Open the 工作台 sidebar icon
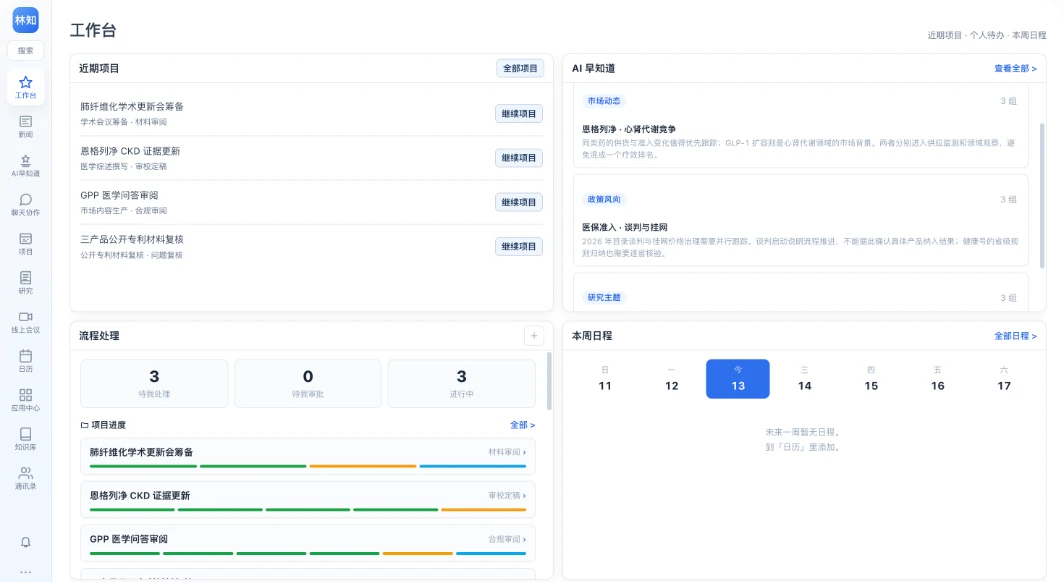The width and height of the screenshot is (1064, 582). click(25, 87)
